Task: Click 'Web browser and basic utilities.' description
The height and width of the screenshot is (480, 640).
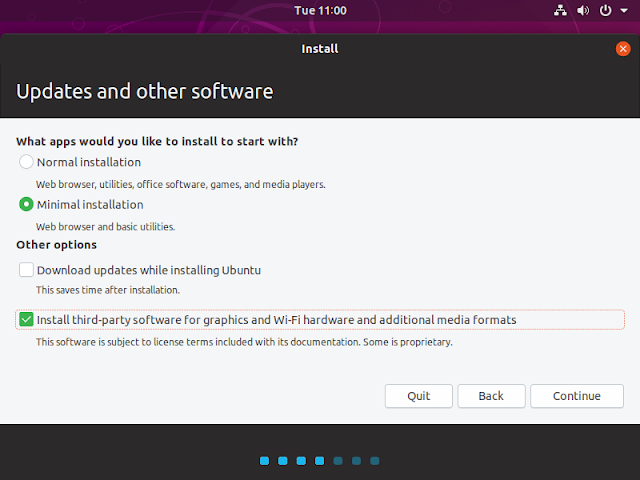Action: (x=105, y=227)
